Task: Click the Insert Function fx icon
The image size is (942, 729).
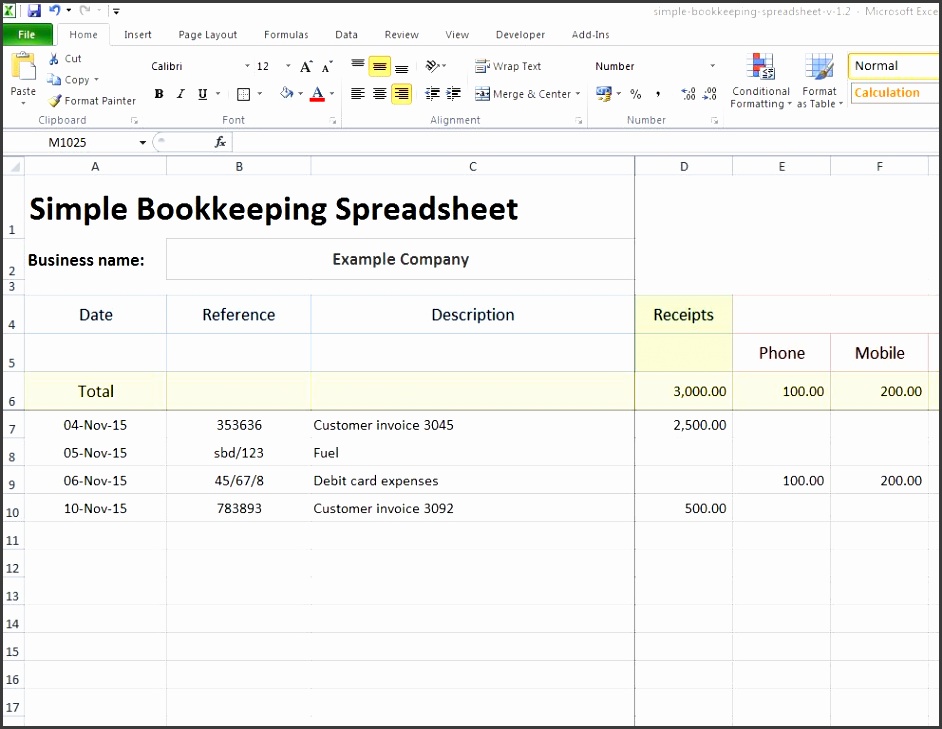Action: click(220, 142)
